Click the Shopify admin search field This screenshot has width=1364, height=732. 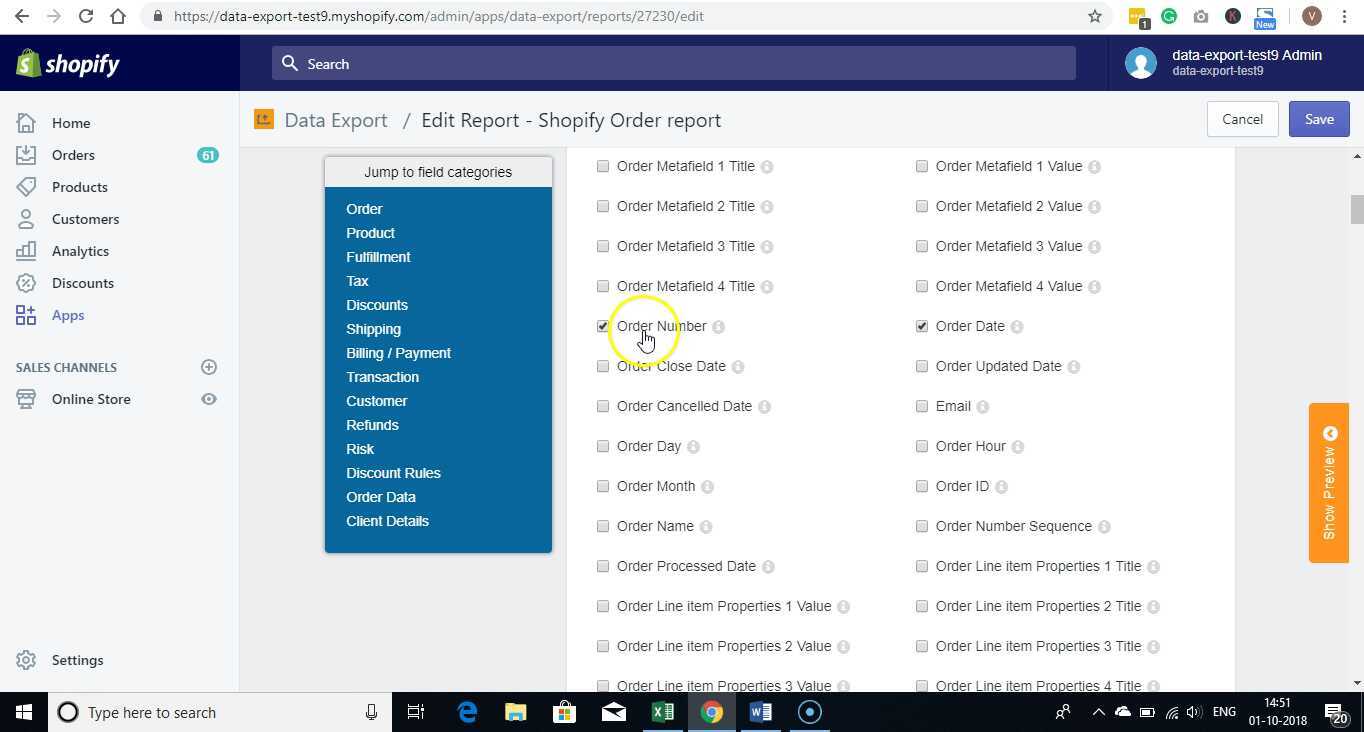pos(674,63)
